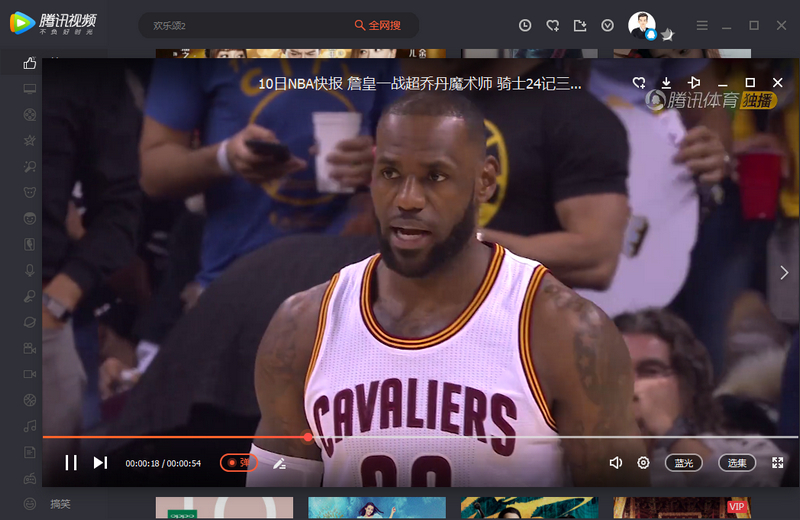Open watch history clock icon
Screen dimensions: 800x520
pyautogui.click(x=525, y=25)
